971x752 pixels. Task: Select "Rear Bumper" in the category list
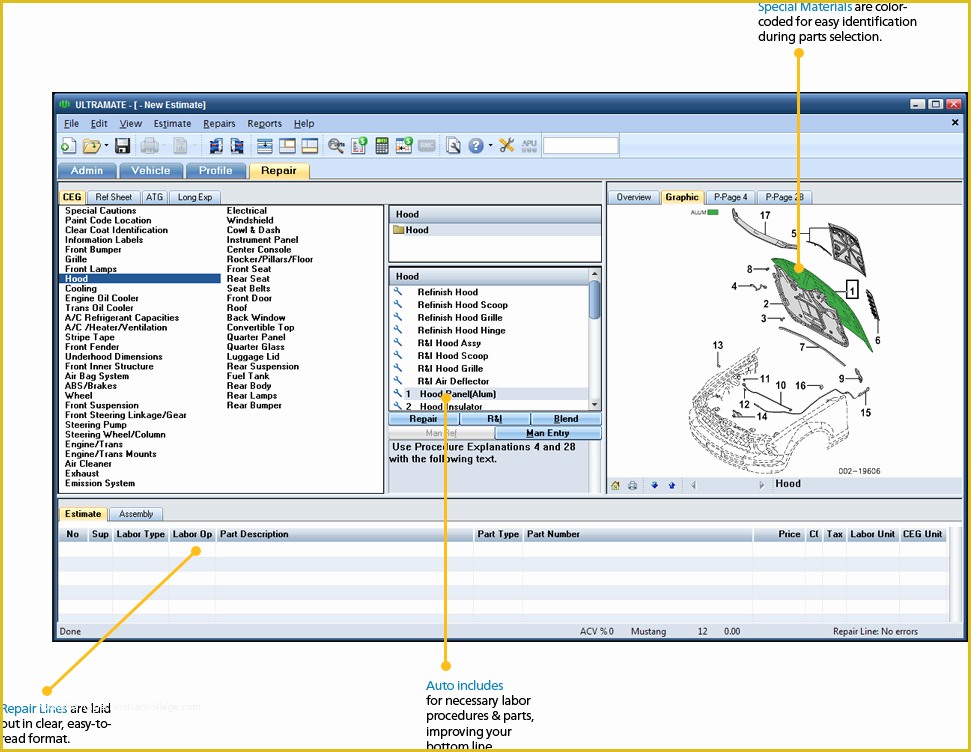(254, 405)
